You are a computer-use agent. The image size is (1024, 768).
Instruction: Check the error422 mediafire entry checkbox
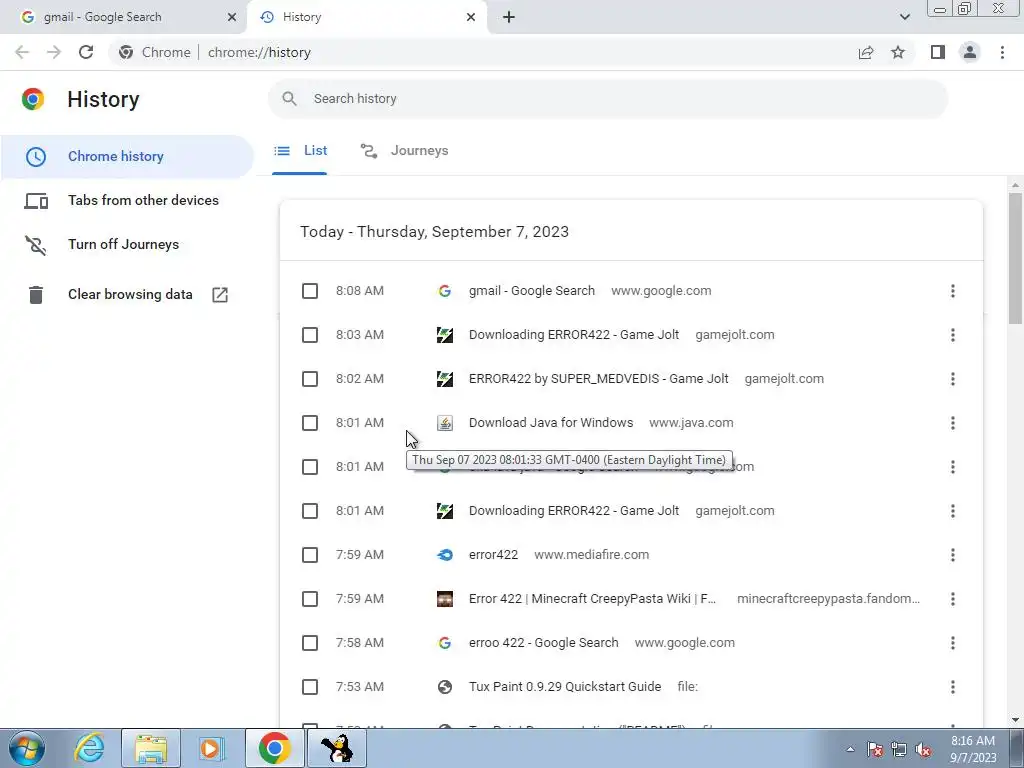point(310,555)
